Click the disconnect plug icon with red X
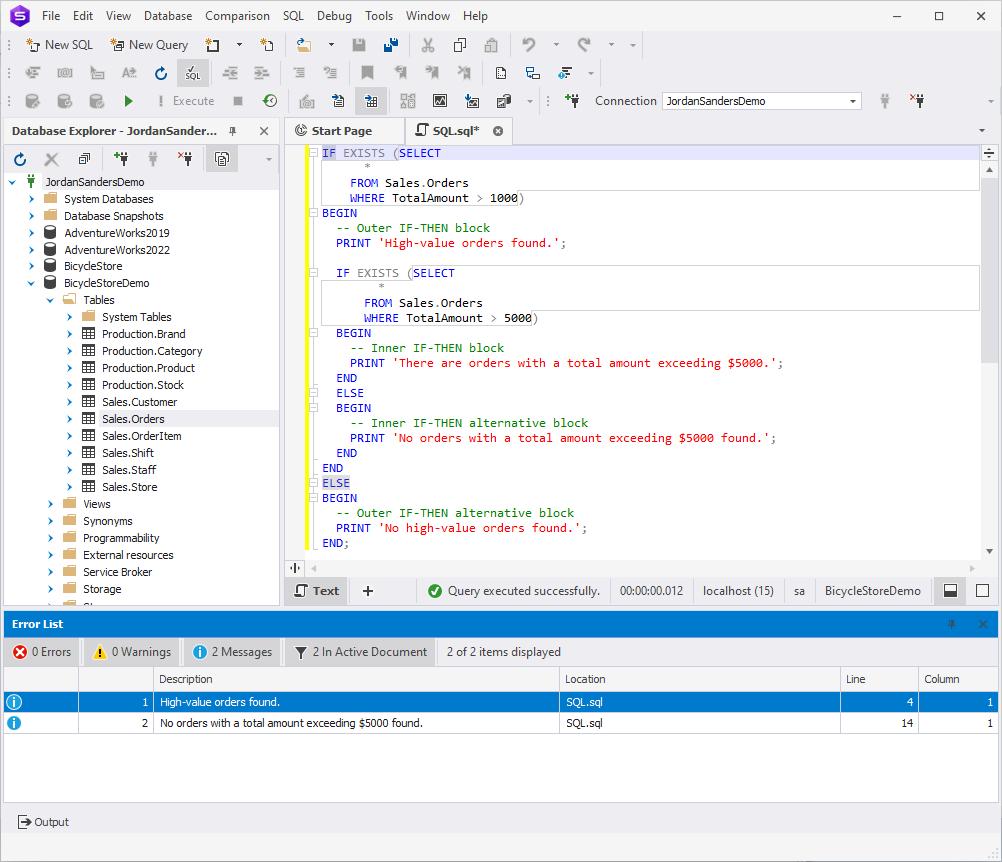This screenshot has height=862, width=1002. pos(917,101)
